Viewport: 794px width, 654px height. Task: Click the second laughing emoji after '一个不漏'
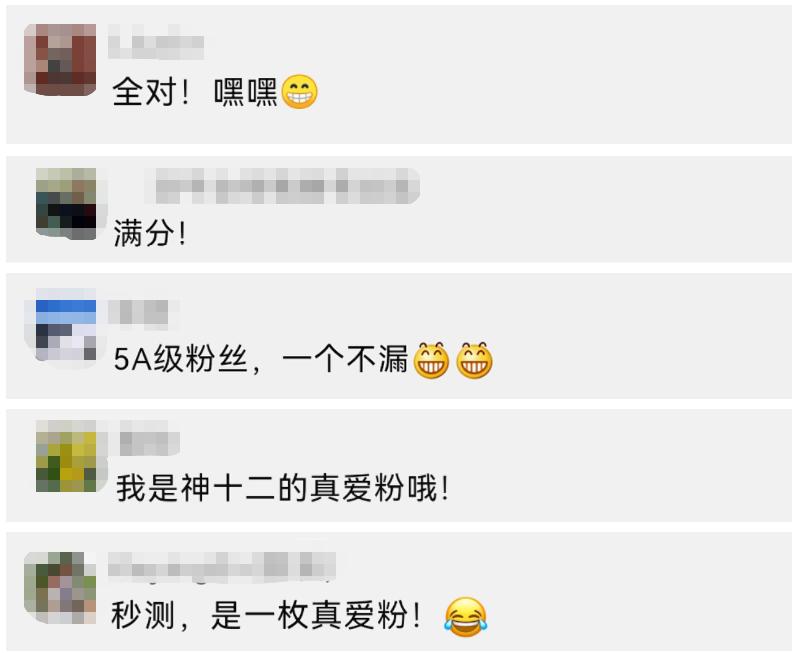pyautogui.click(x=474, y=360)
